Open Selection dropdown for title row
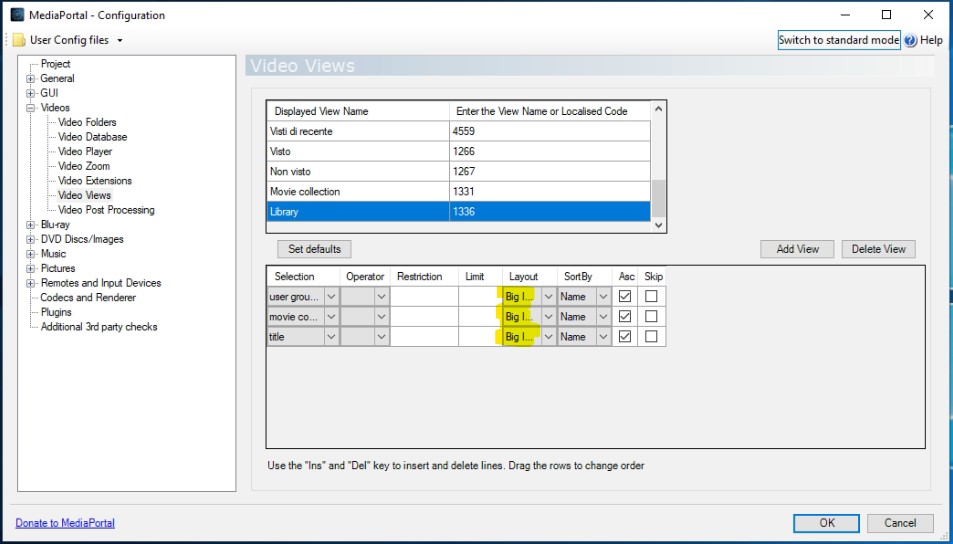 point(331,337)
